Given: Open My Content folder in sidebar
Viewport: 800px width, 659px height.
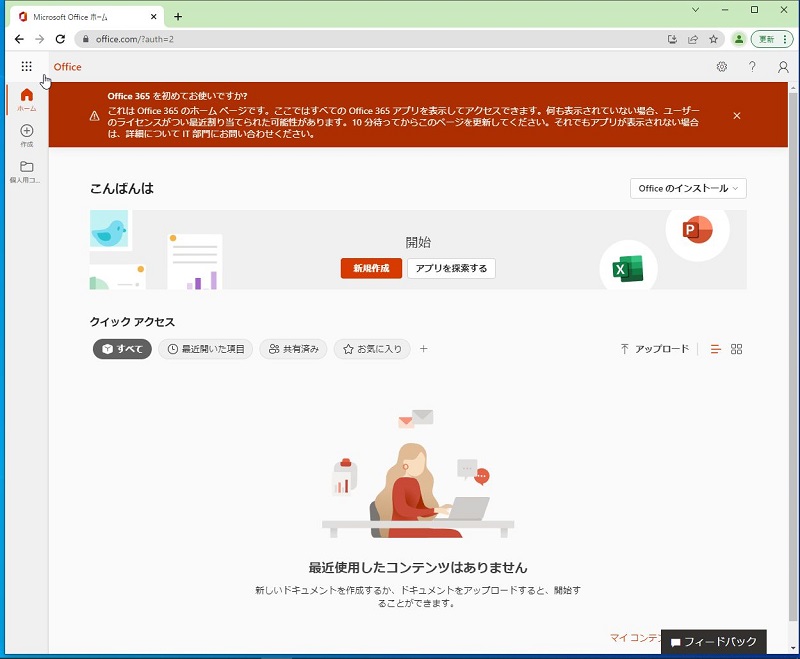Looking at the screenshot, I should (27, 172).
